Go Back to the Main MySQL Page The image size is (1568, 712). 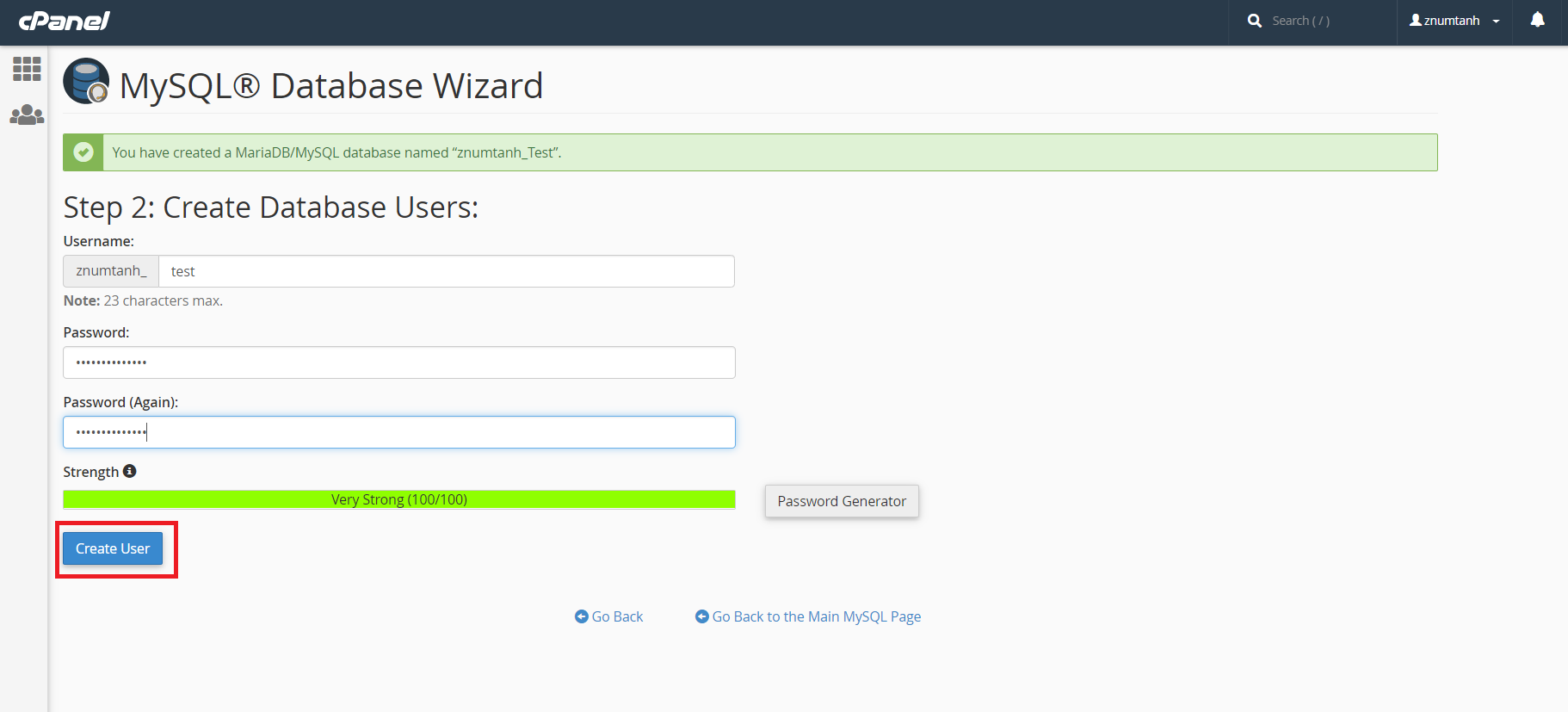[808, 616]
